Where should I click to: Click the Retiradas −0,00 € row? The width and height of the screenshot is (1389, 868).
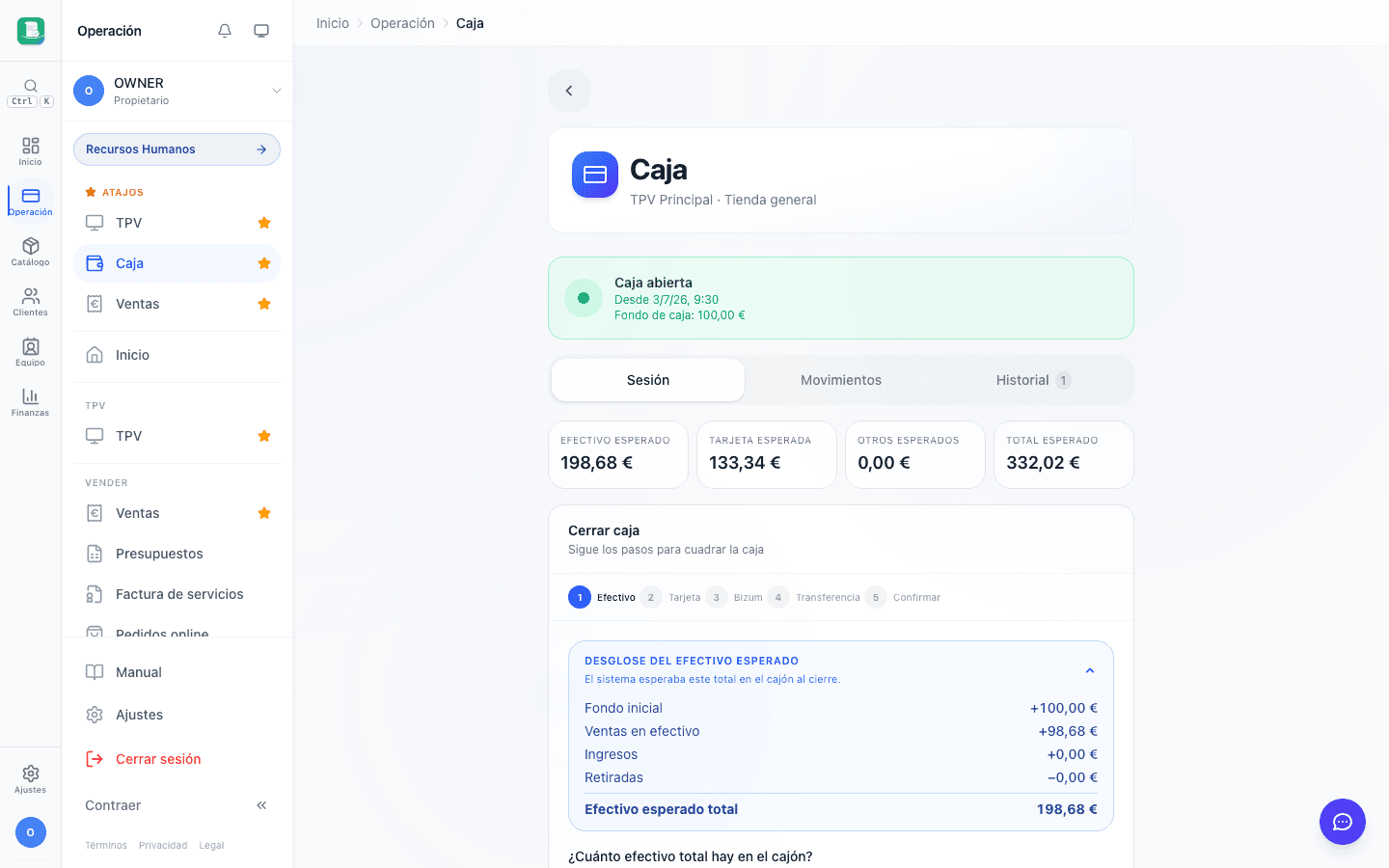coord(841,777)
